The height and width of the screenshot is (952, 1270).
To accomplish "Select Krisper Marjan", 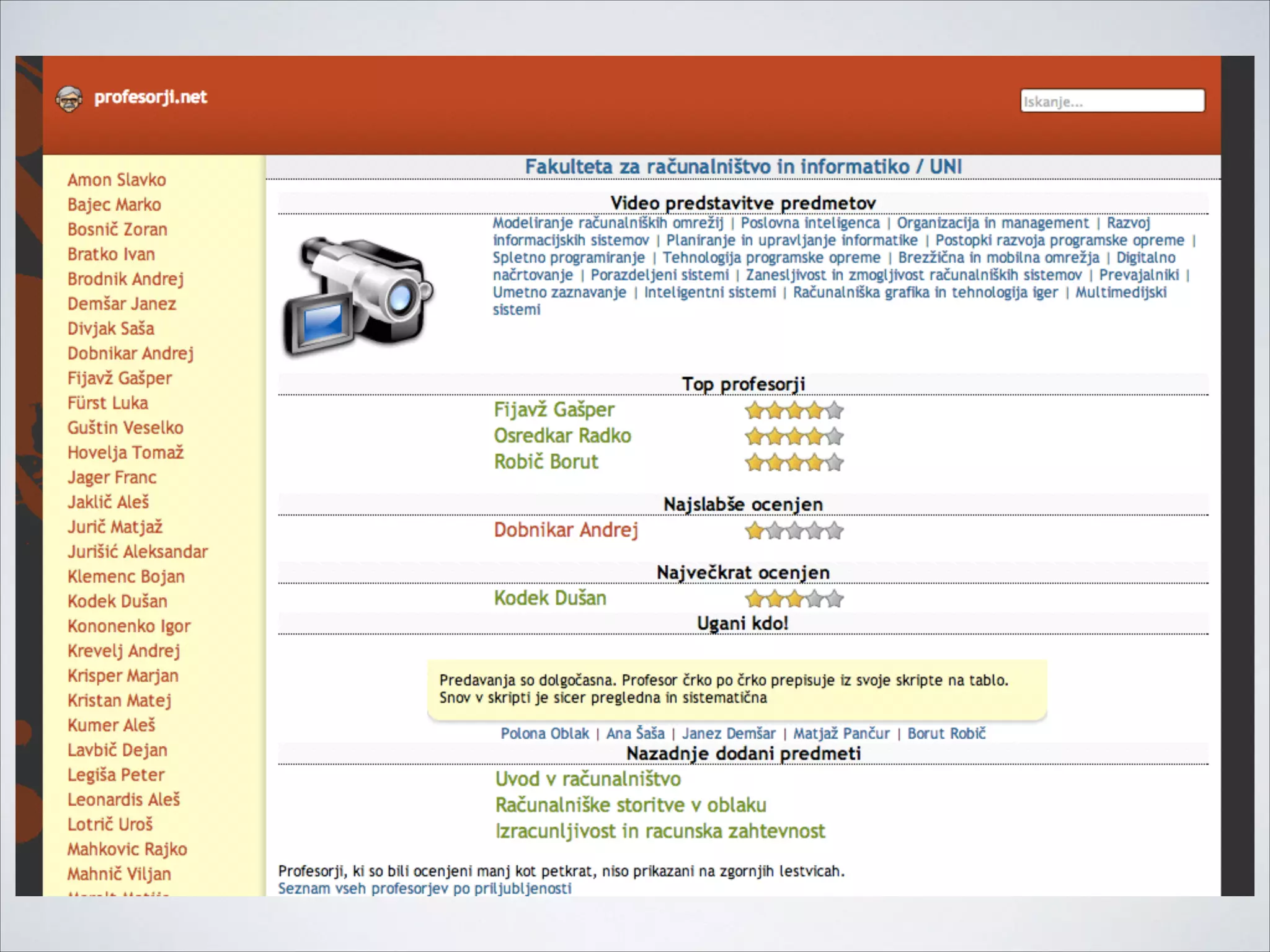I will click(x=123, y=676).
